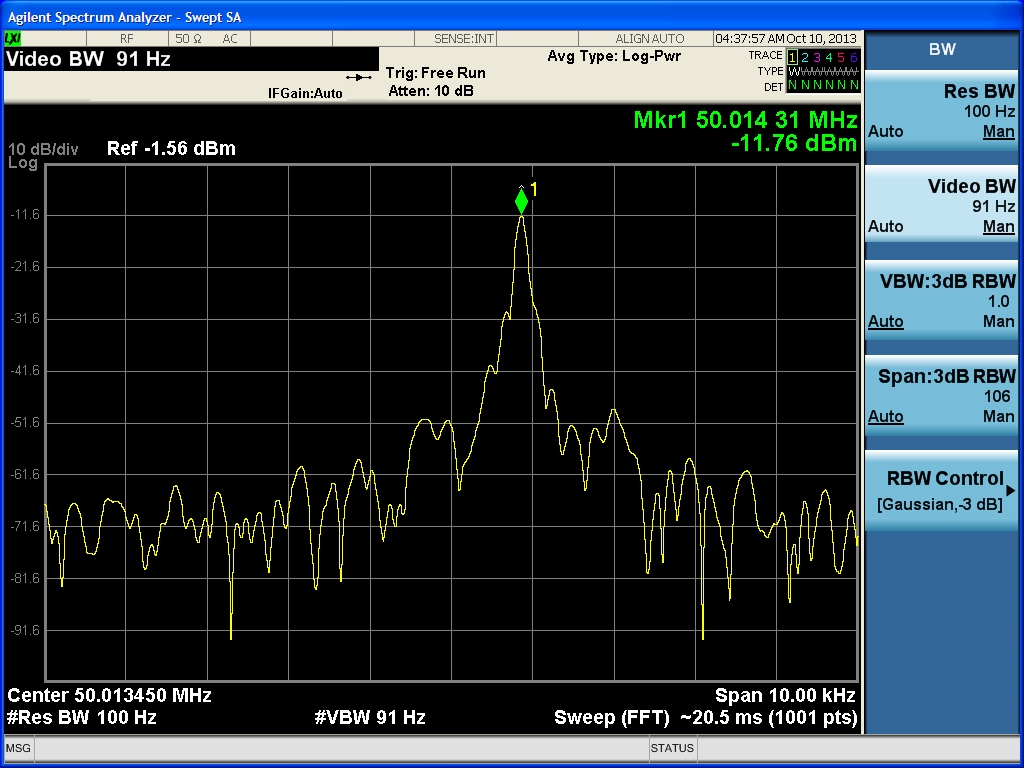This screenshot has height=768, width=1024.
Task: Click the Video BW 91 Hz entry field
Action: coord(191,59)
